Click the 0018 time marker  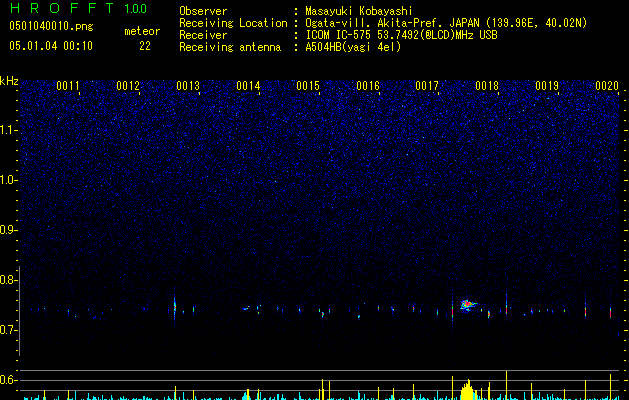point(487,86)
